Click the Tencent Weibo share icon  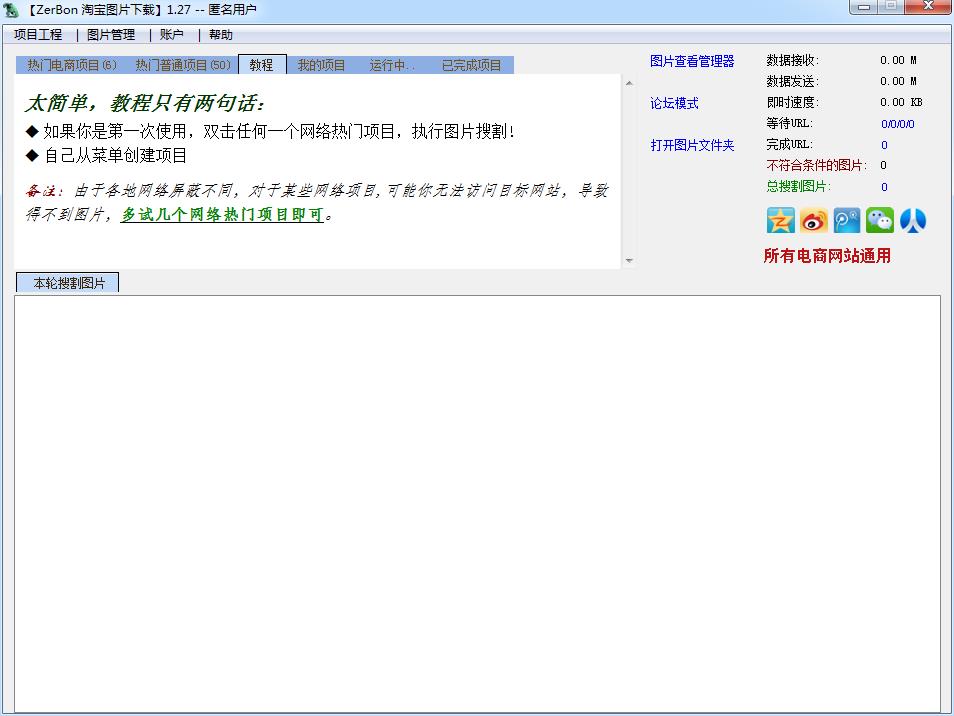point(847,221)
